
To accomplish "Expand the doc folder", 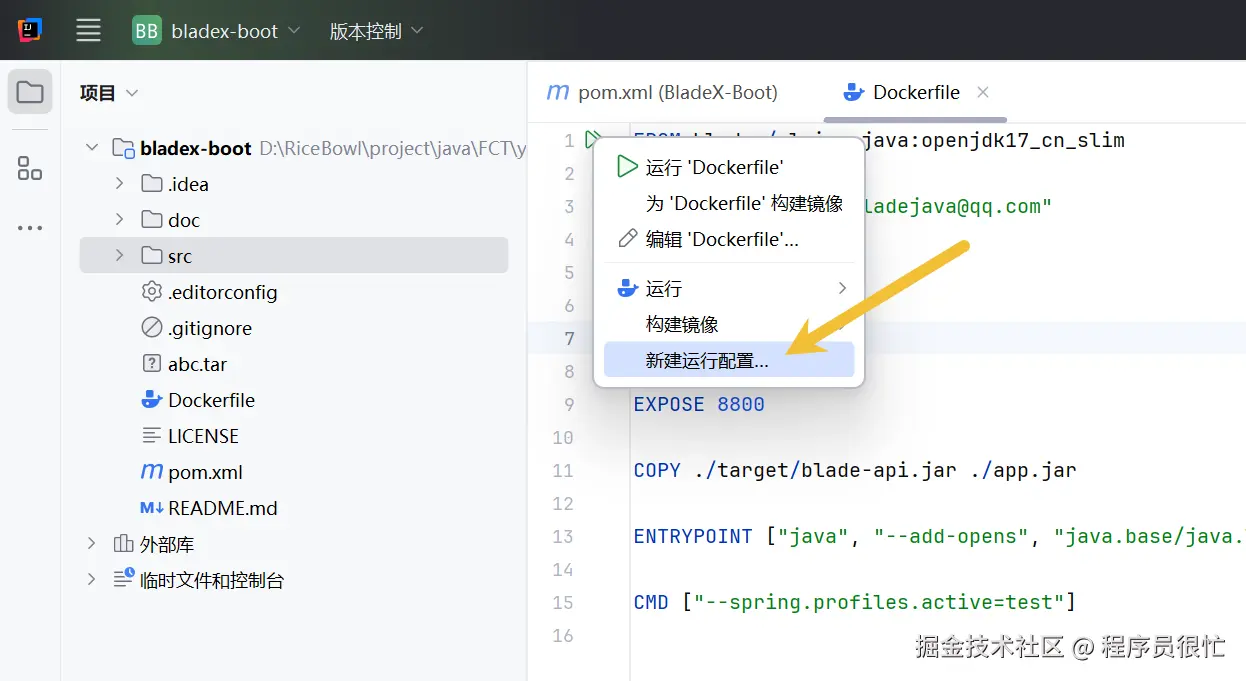I will pyautogui.click(x=119, y=220).
